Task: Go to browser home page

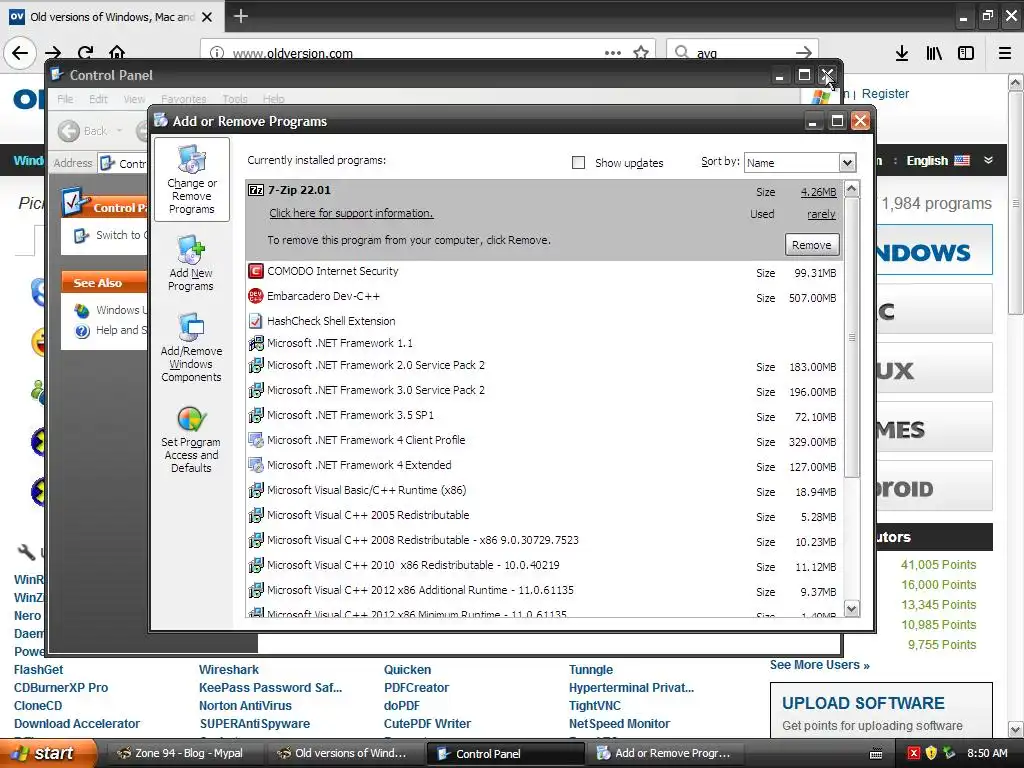Action: [117, 52]
